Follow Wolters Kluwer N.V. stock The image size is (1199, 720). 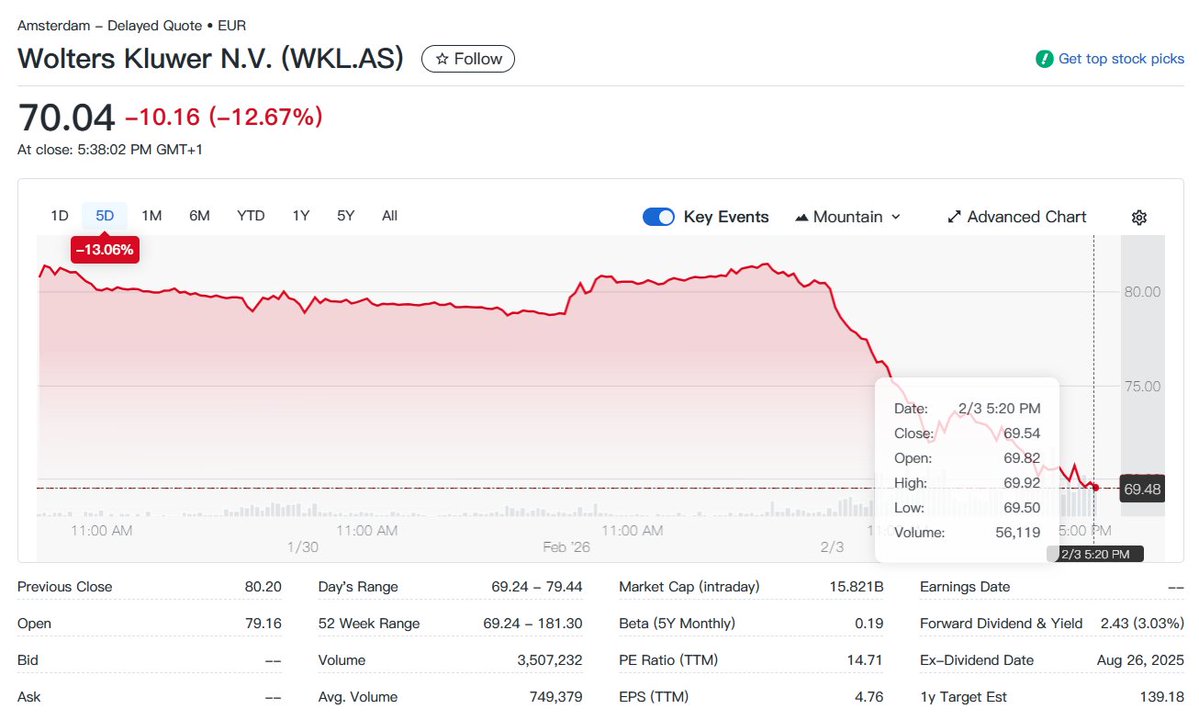click(x=468, y=59)
